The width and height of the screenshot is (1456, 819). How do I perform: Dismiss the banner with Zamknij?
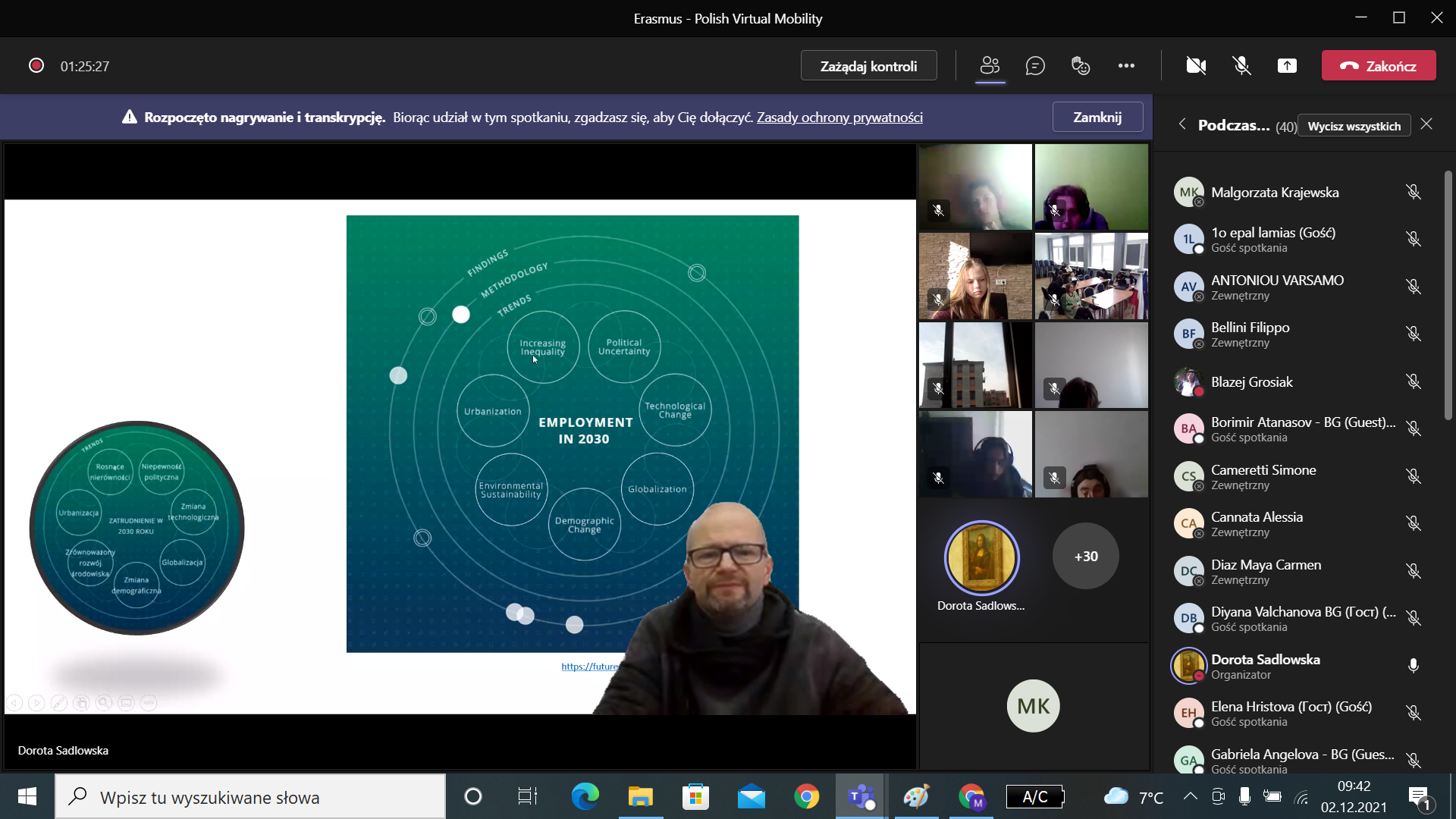(x=1097, y=118)
